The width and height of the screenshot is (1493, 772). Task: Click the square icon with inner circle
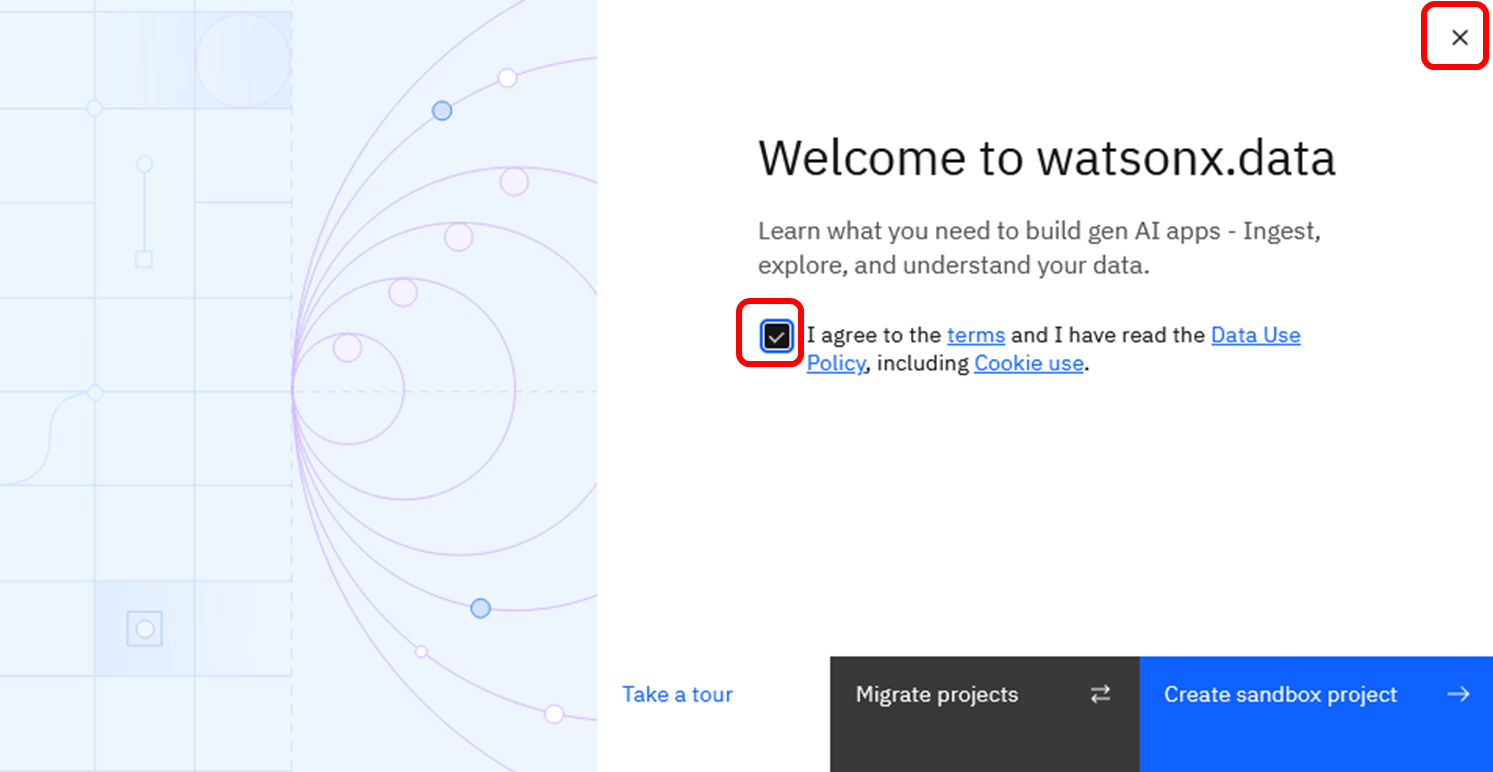tap(144, 629)
